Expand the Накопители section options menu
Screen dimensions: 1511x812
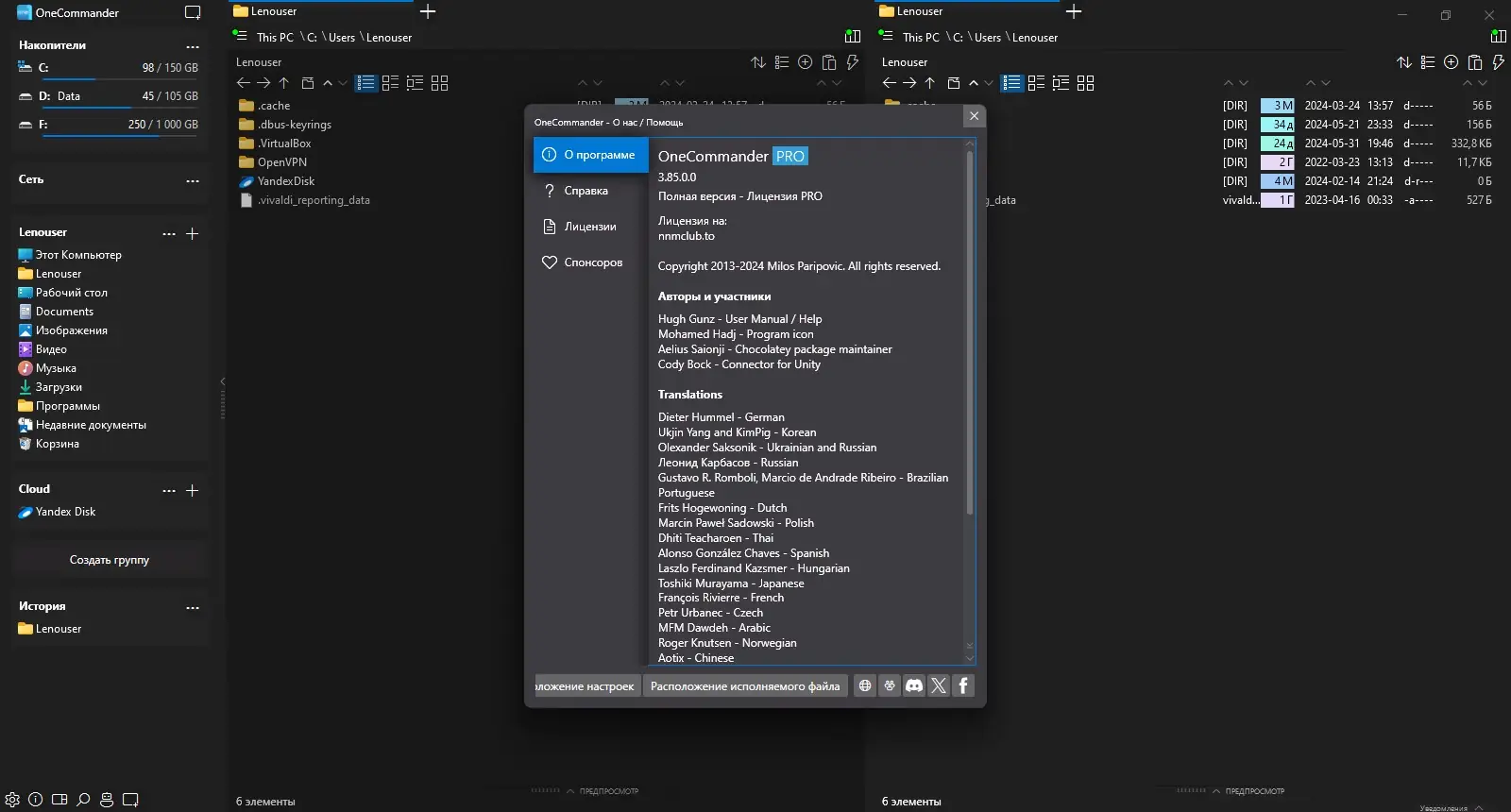pyautogui.click(x=193, y=46)
